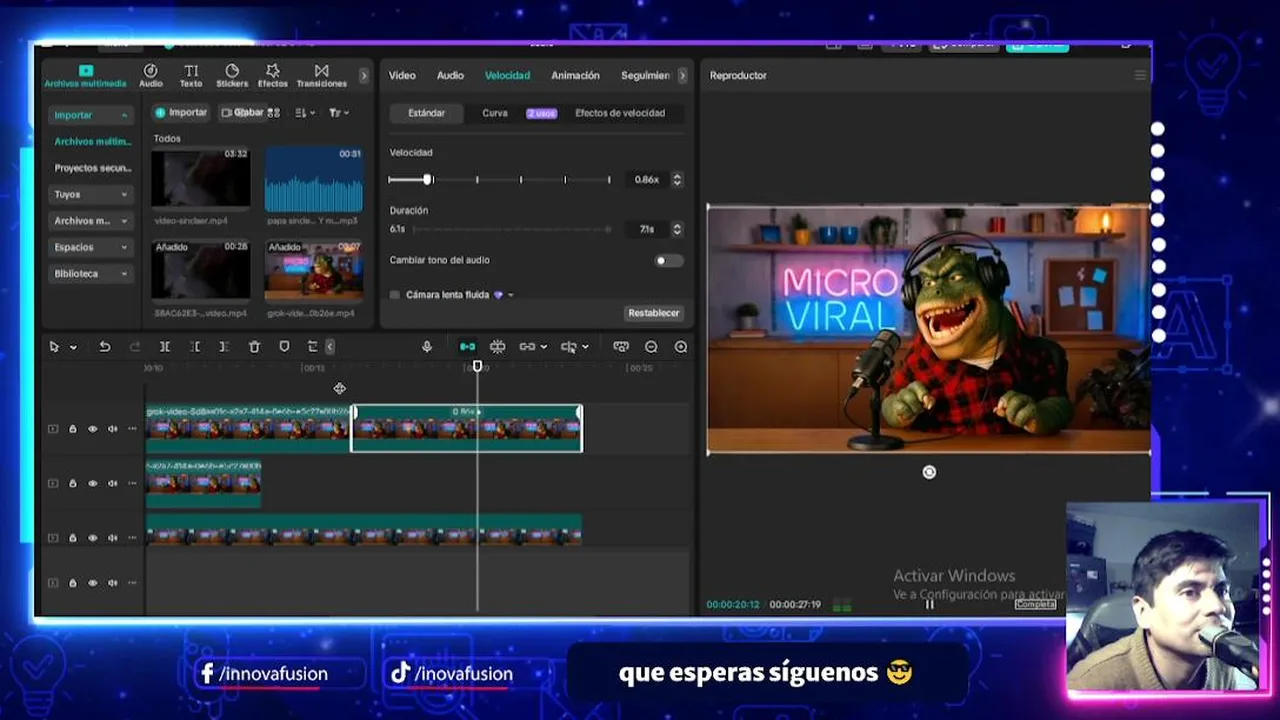This screenshot has height=720, width=1280.
Task: Toggle main track magnet icon
Action: pyautogui.click(x=467, y=347)
